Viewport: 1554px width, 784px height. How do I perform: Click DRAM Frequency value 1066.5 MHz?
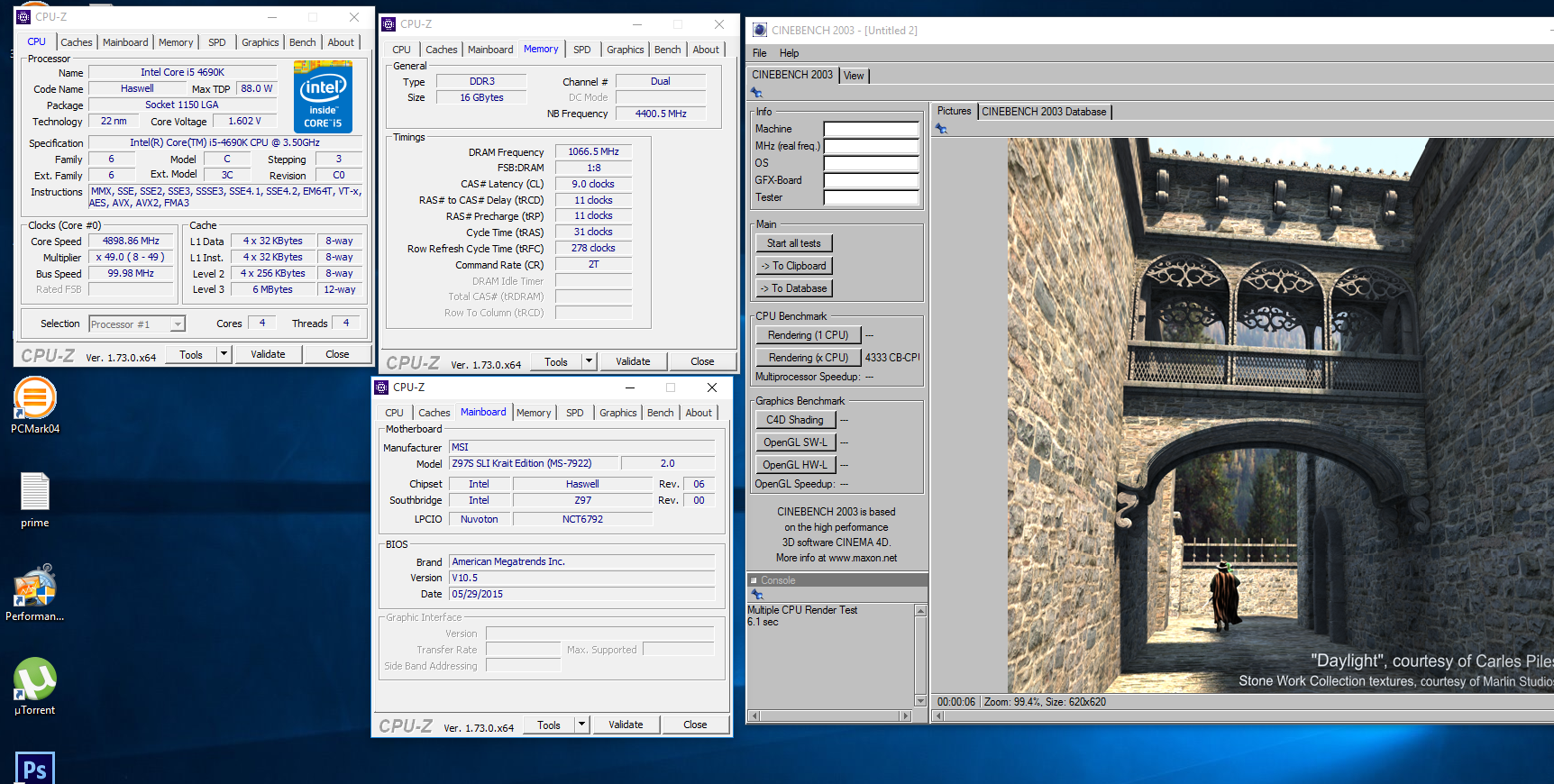pyautogui.click(x=593, y=152)
